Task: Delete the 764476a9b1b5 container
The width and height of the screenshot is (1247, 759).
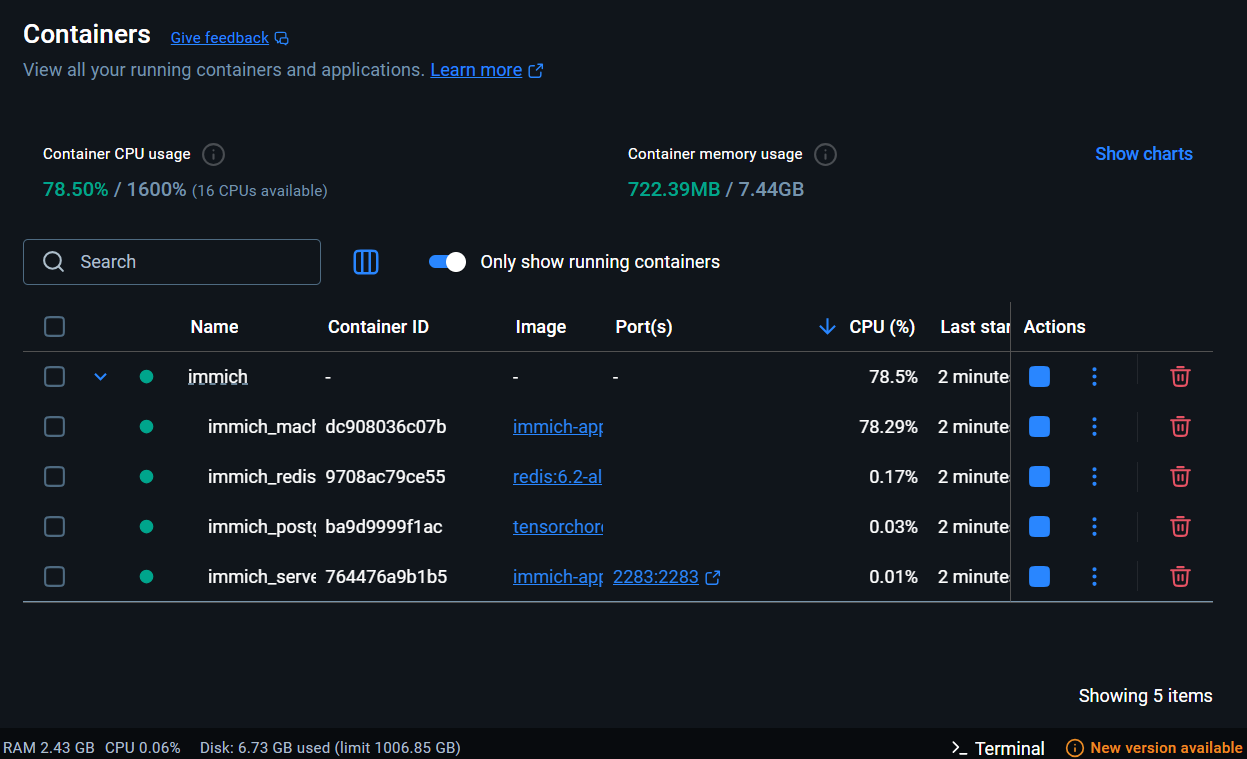Action: [1180, 577]
